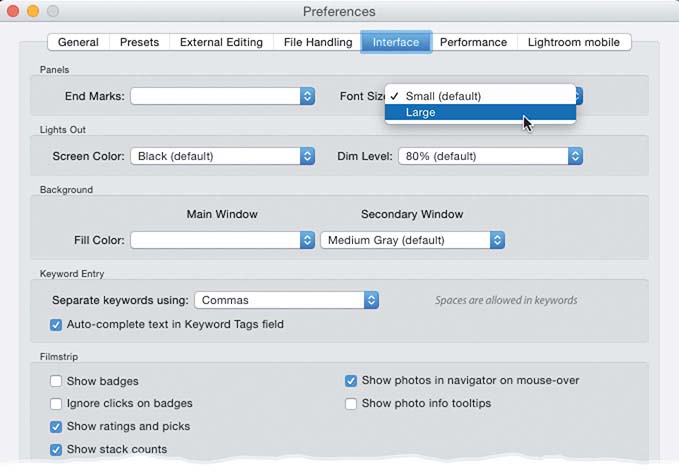Go to External Editing tab
679x474 pixels.
pyautogui.click(x=221, y=42)
